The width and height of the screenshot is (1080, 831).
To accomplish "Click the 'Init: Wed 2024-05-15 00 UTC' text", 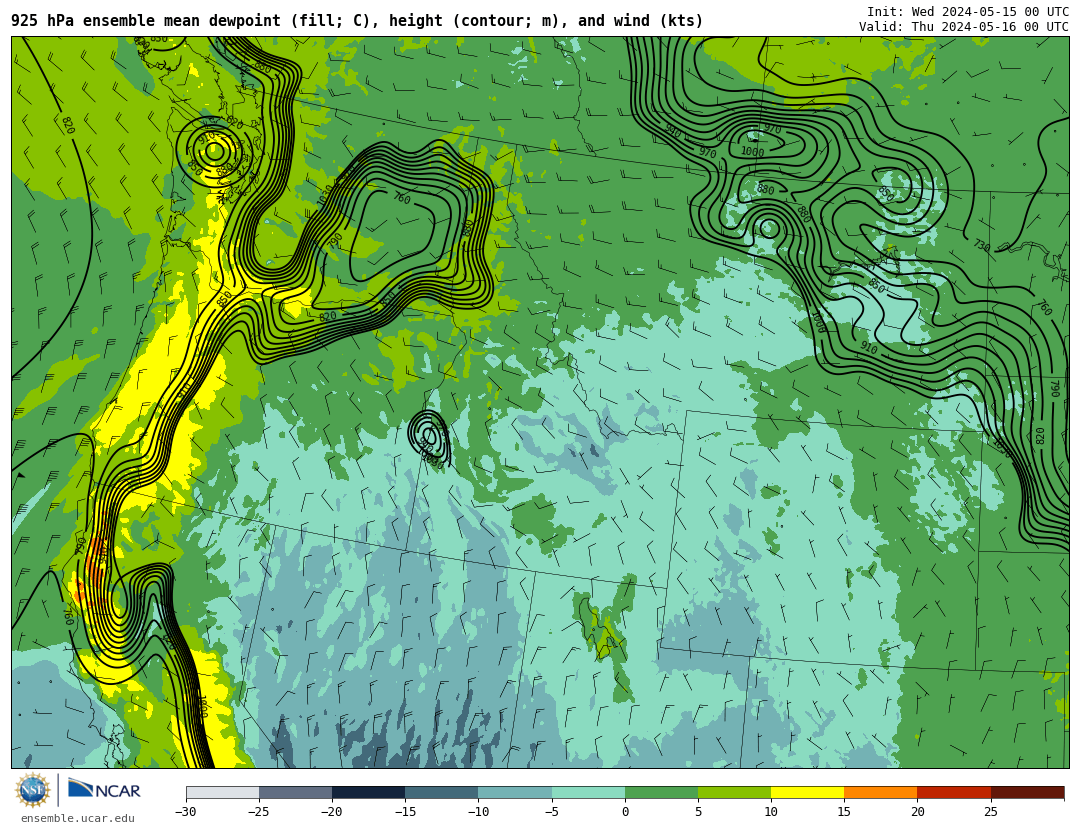I will 968,12.
